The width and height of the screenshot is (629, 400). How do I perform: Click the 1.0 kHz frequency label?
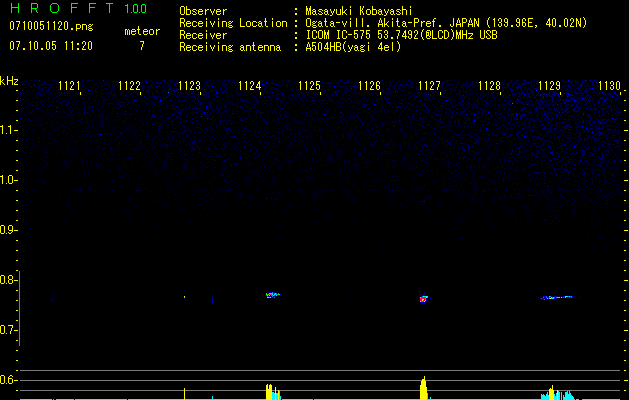7,180
